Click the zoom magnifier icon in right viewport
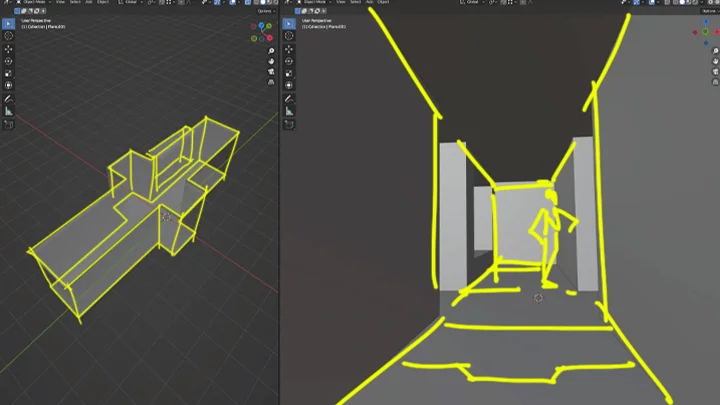Image resolution: width=720 pixels, height=405 pixels. coord(715,51)
